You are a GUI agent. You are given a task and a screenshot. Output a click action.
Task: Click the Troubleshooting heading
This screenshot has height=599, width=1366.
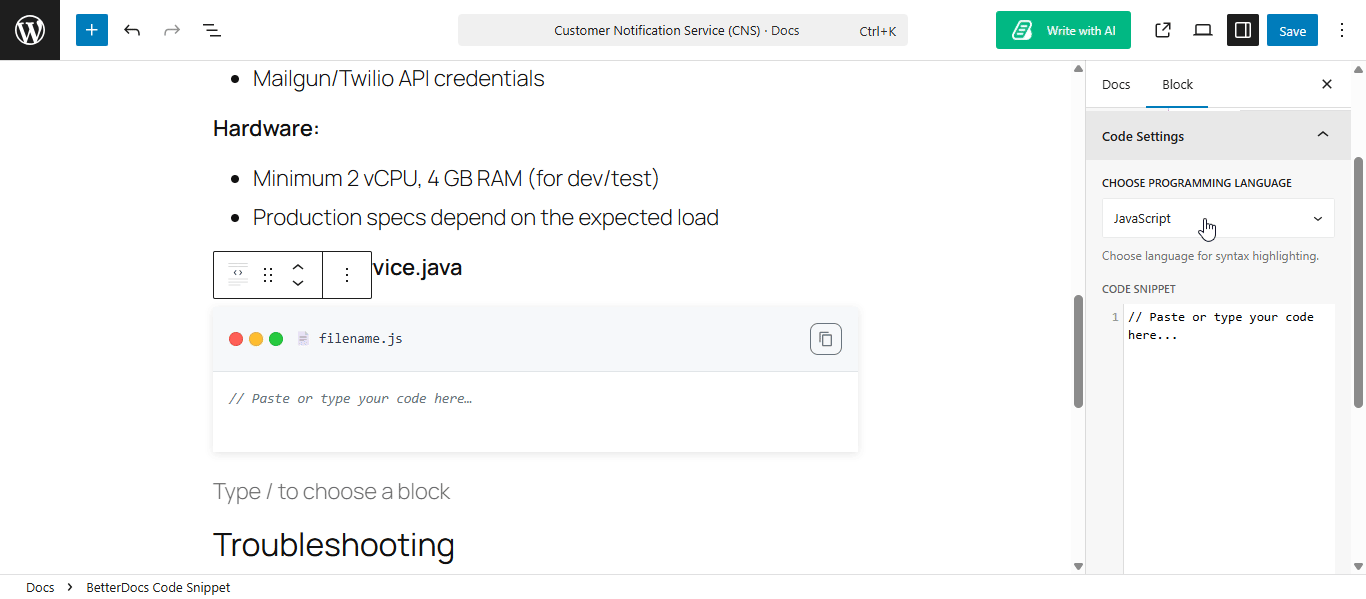[334, 545]
